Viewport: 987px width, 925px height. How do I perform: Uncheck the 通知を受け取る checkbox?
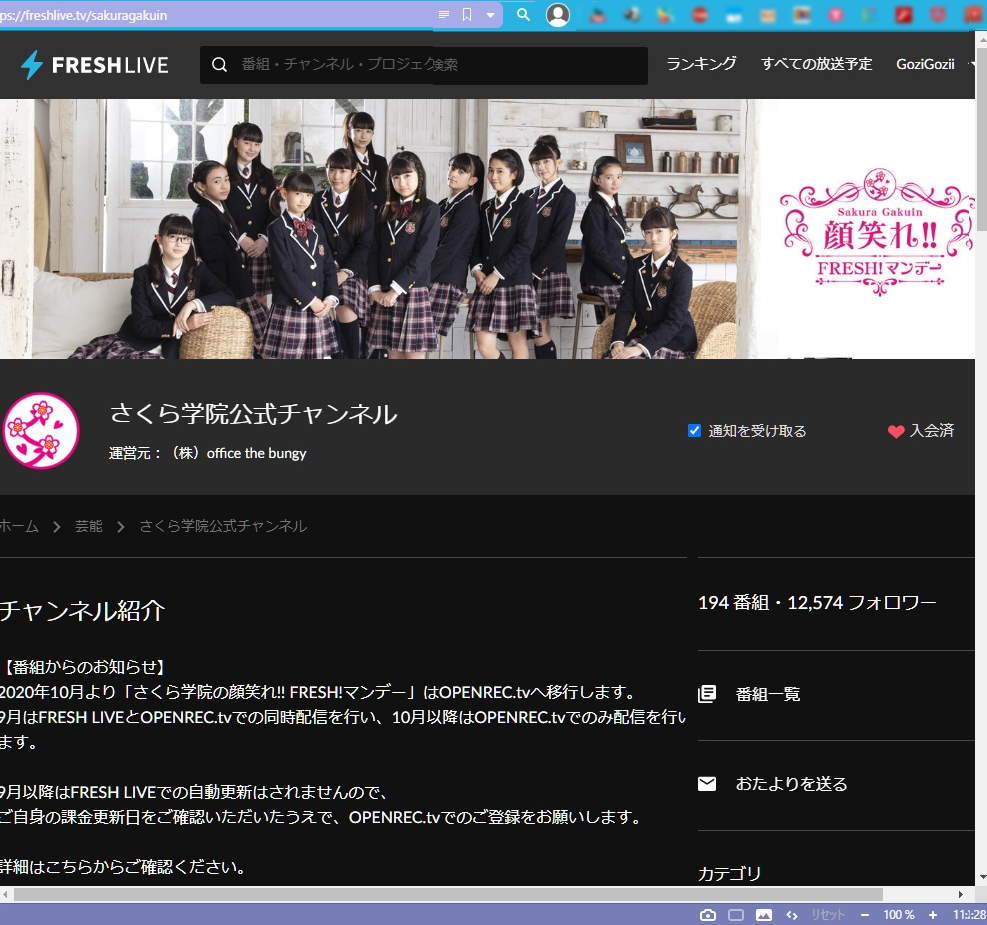694,431
